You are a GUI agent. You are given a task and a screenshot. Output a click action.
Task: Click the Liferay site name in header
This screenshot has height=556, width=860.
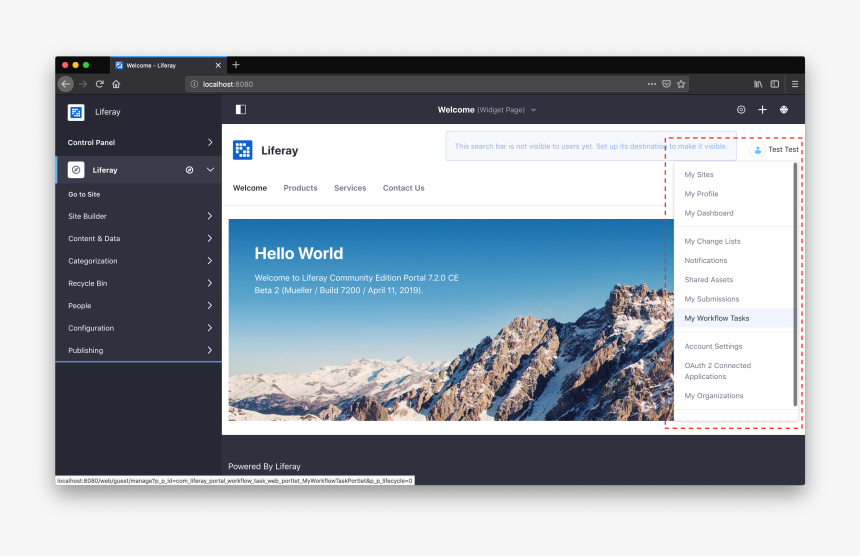point(280,150)
